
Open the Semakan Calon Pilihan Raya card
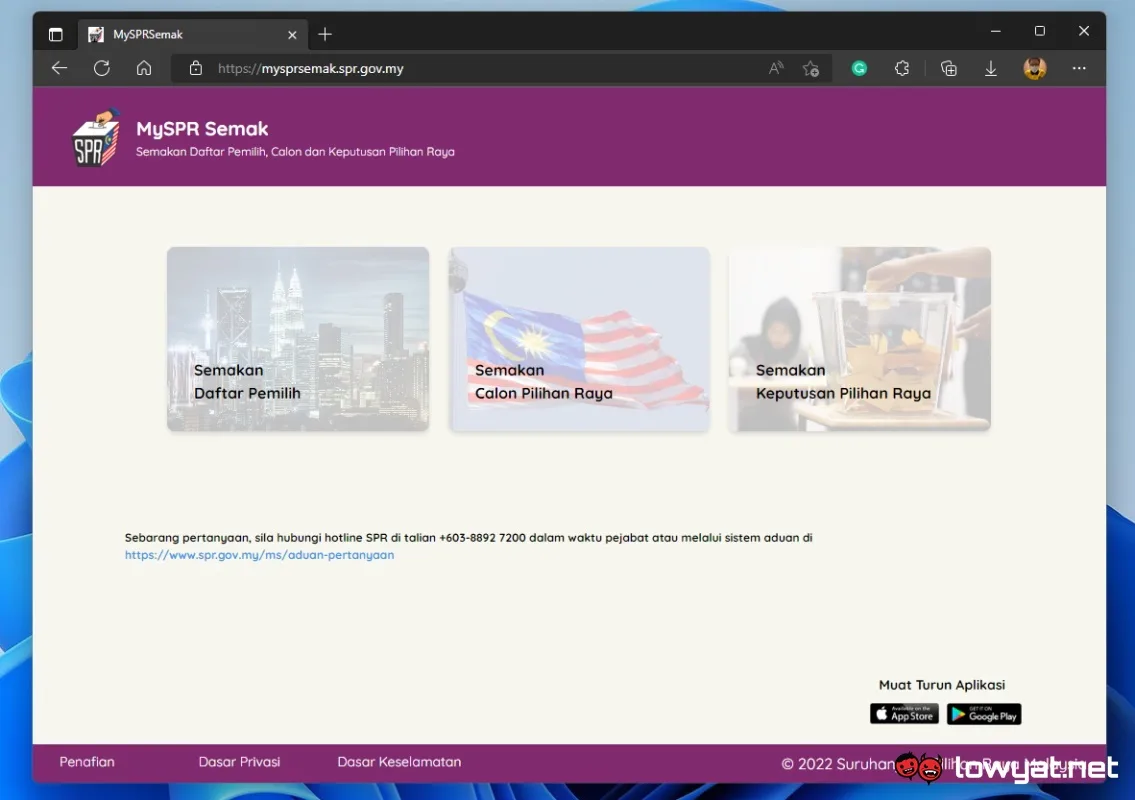(579, 339)
